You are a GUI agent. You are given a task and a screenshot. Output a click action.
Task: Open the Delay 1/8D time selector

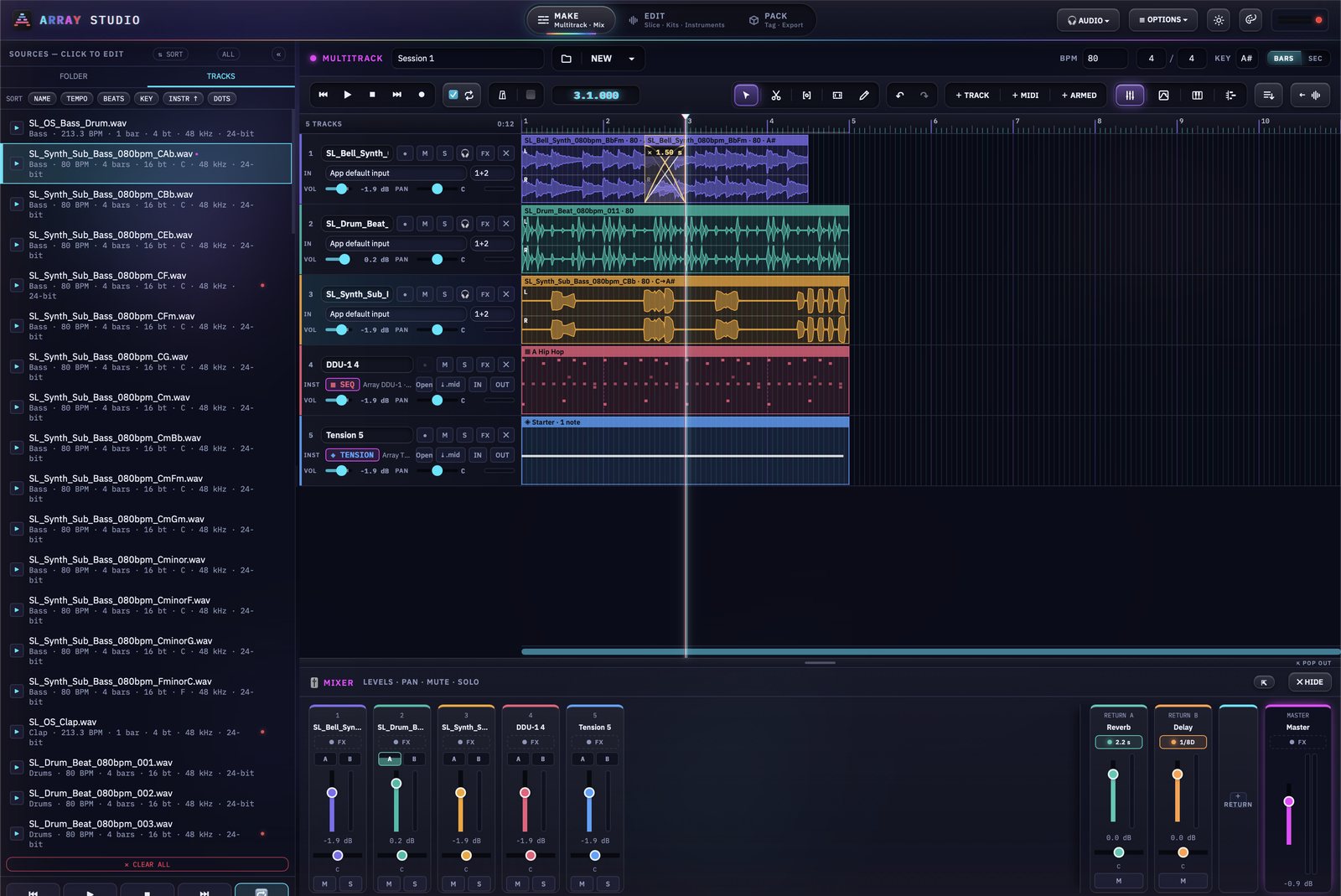[x=1183, y=743]
